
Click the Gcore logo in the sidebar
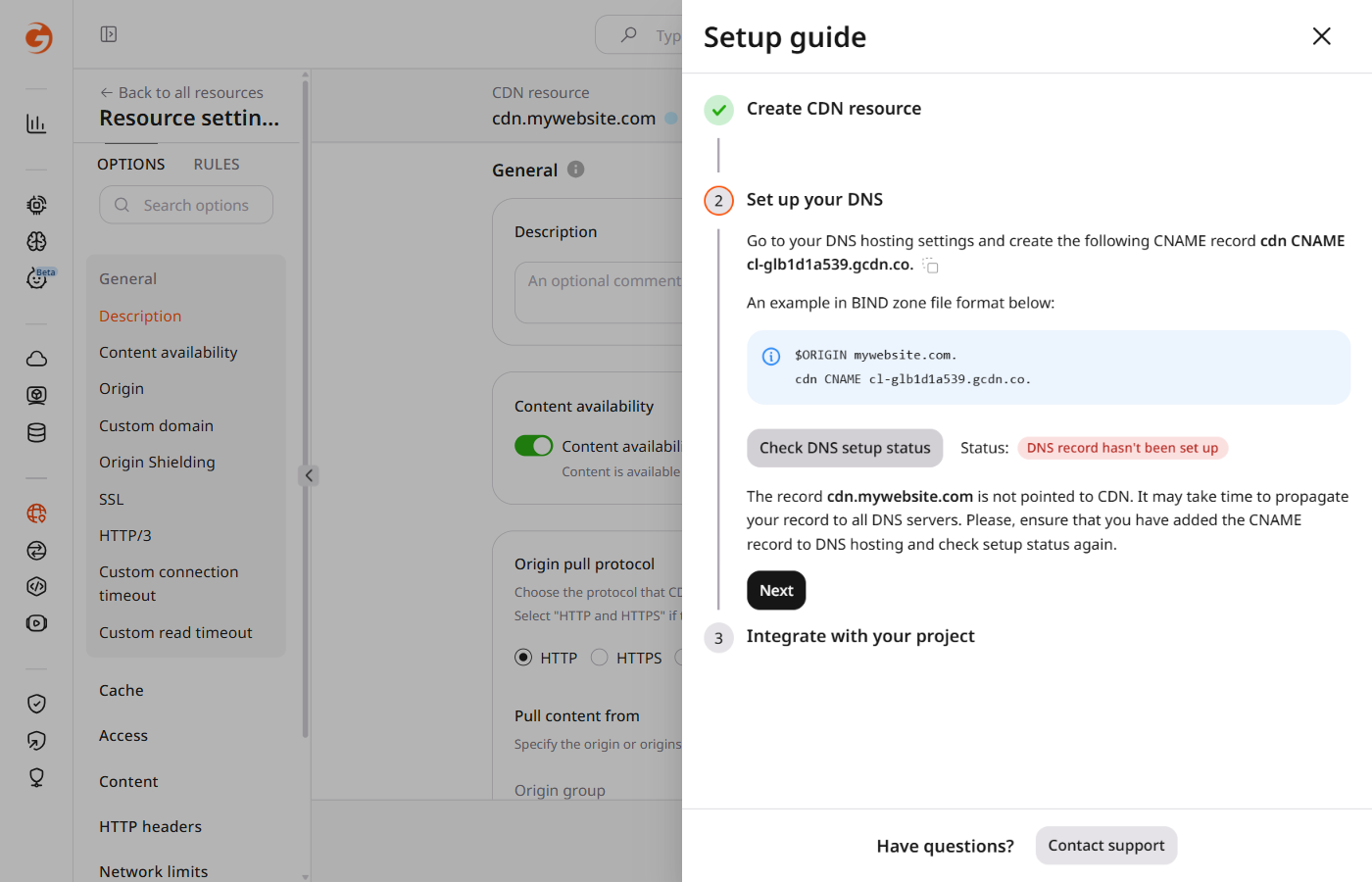(x=38, y=37)
